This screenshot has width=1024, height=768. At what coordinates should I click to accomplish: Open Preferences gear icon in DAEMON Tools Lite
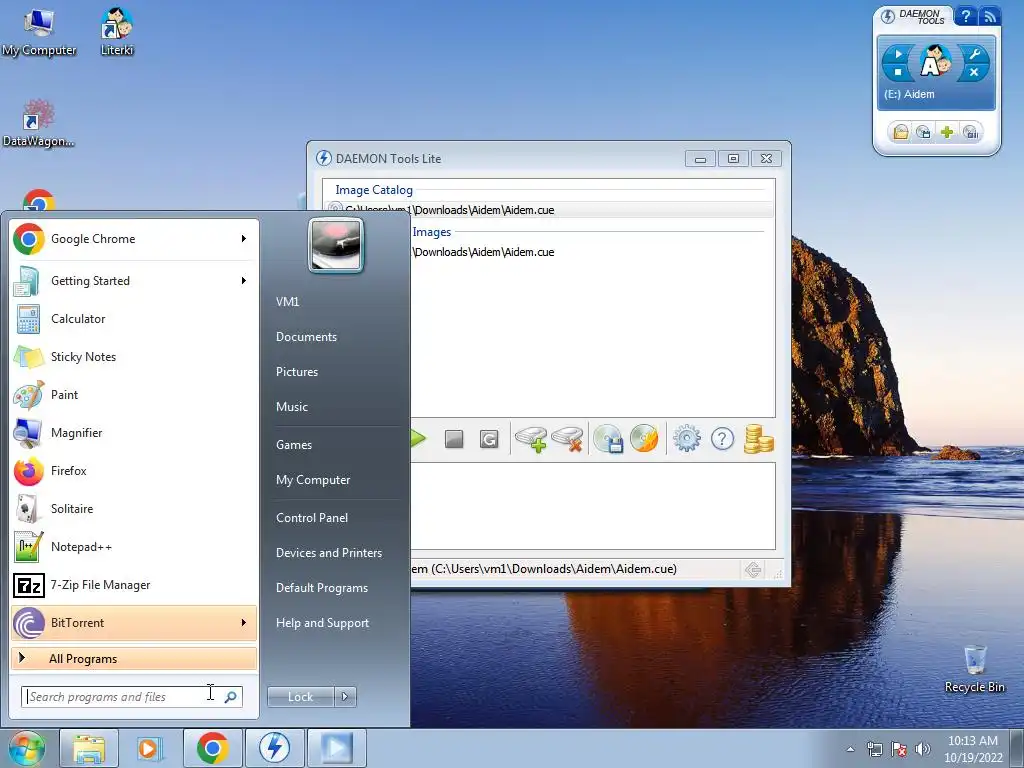pos(687,439)
